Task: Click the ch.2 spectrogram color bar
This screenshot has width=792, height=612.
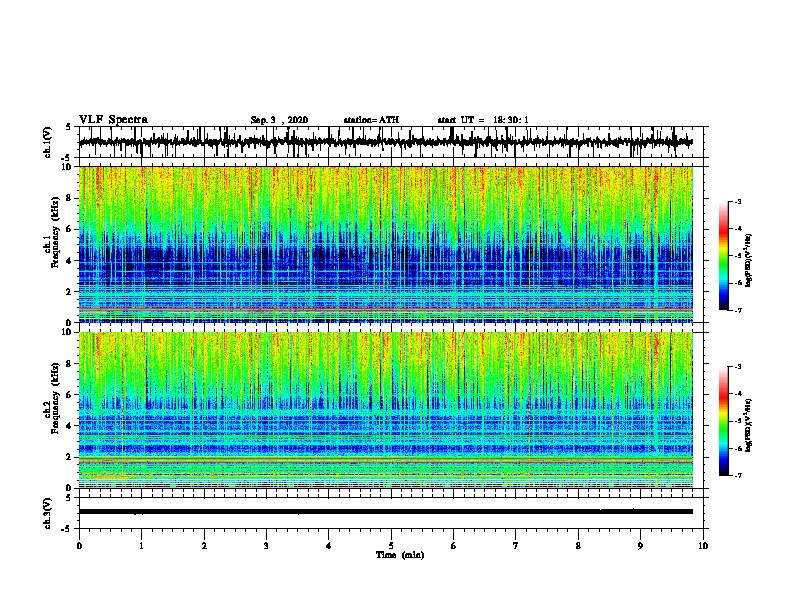Action: click(x=723, y=421)
